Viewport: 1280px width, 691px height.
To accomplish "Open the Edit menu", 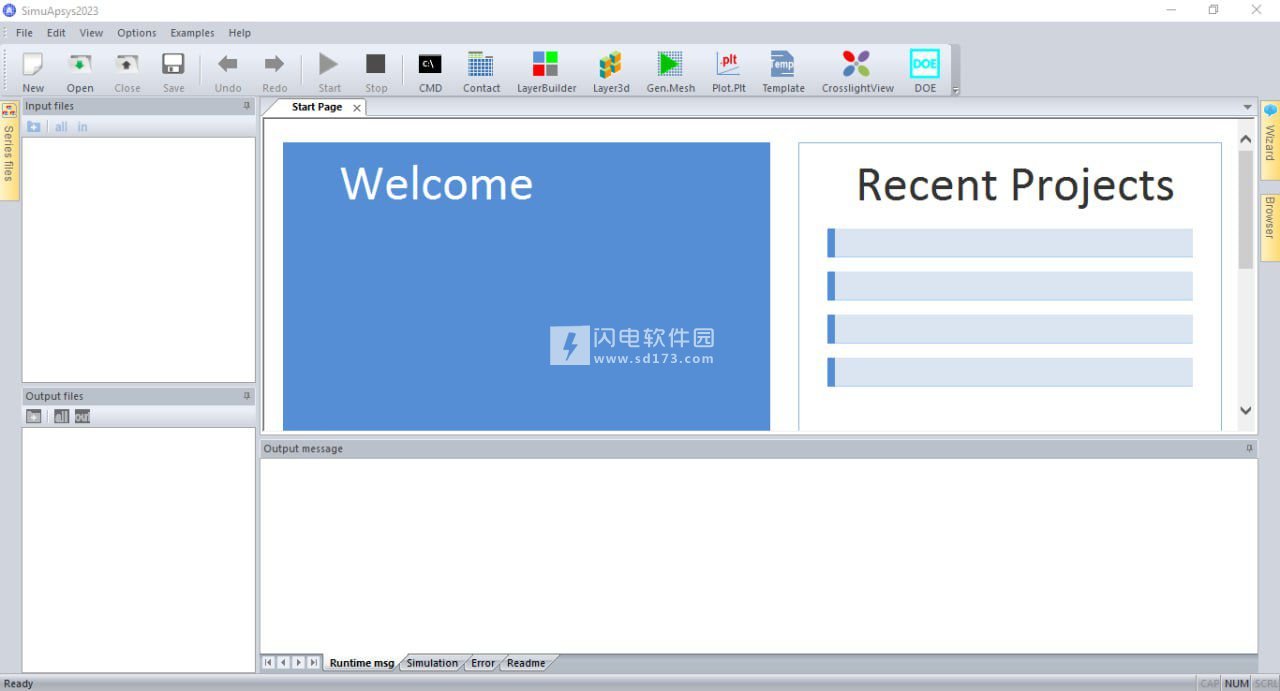I will coord(56,33).
